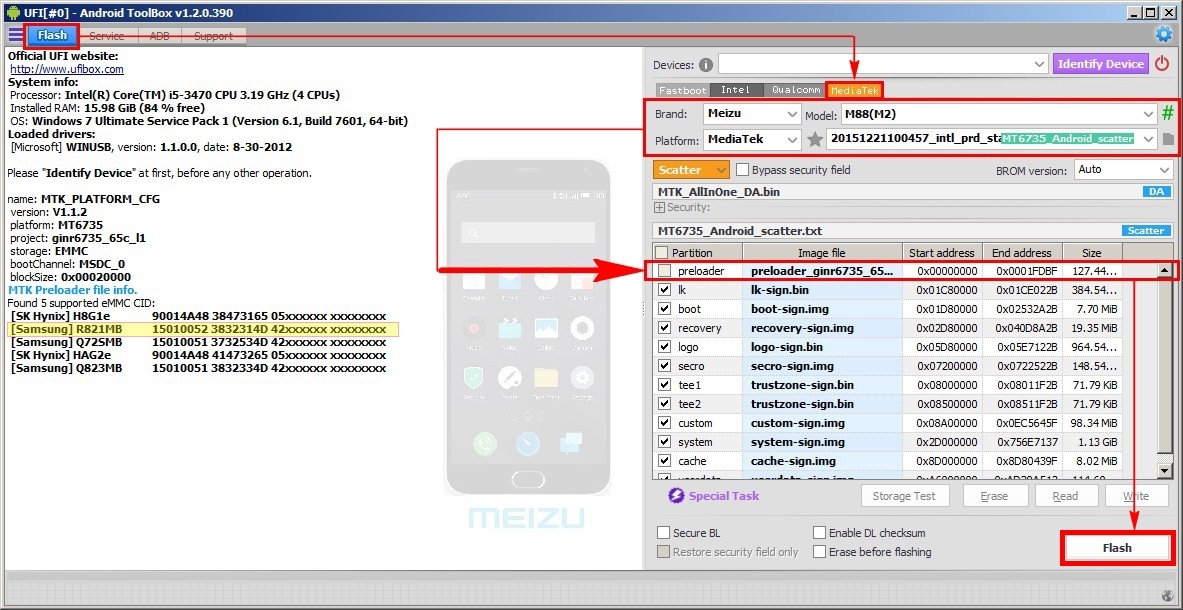The width and height of the screenshot is (1183, 610).
Task: Switch to the Flash tab
Action: click(52, 35)
